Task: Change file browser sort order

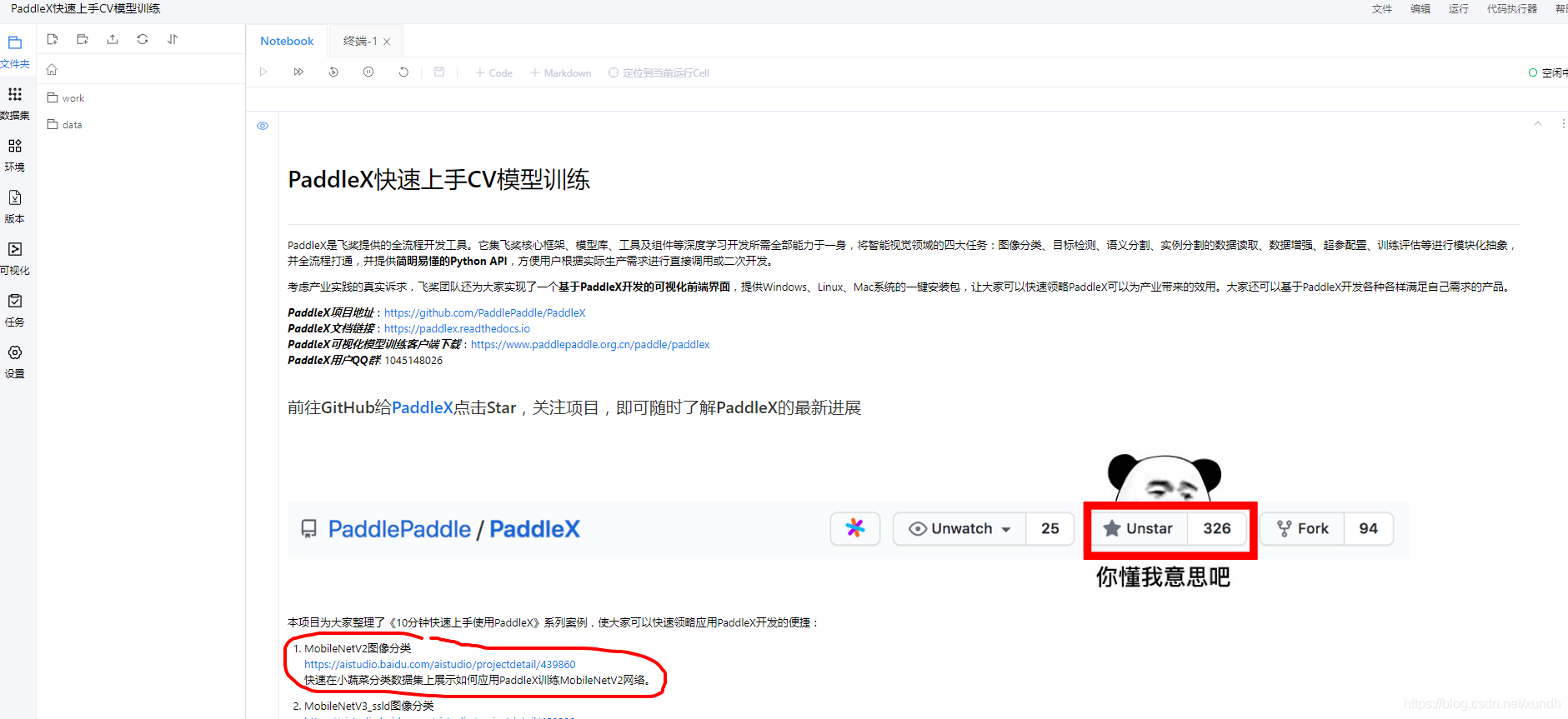Action: (x=173, y=39)
